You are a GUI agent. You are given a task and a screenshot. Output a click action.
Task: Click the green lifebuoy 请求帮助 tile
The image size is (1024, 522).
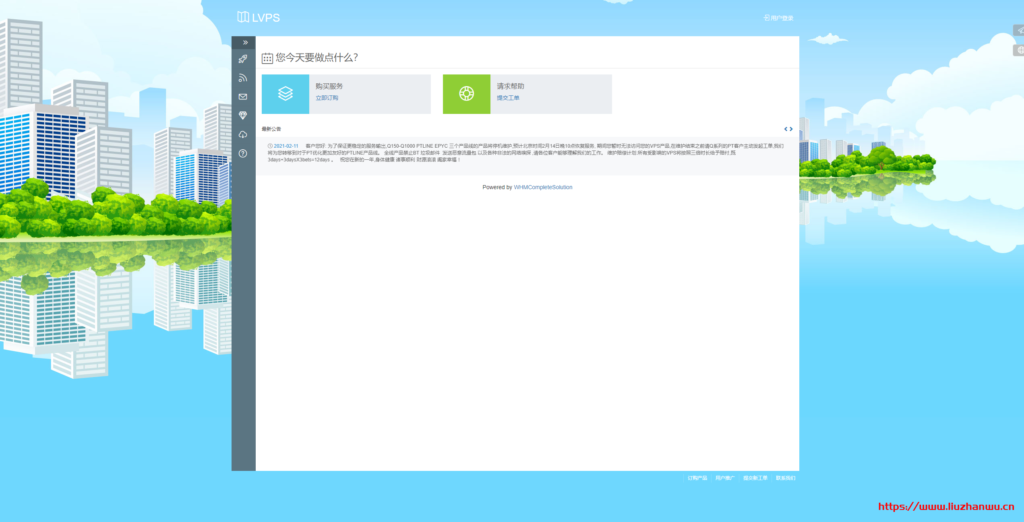(x=466, y=94)
